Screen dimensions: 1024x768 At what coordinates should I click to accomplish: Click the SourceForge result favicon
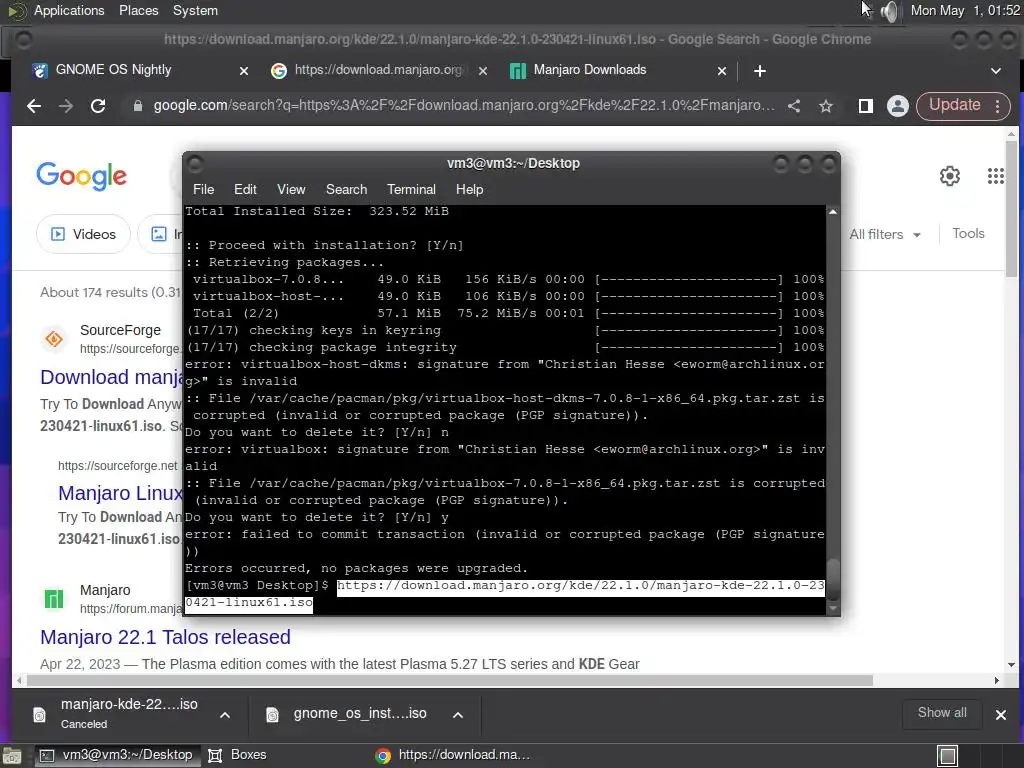tap(54, 339)
